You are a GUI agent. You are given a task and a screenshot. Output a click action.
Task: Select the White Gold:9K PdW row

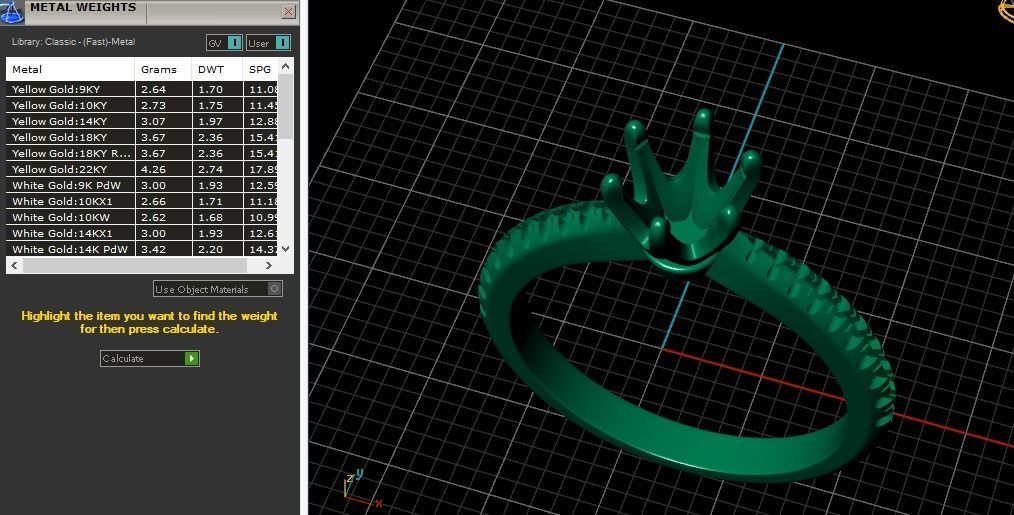[x=142, y=185]
